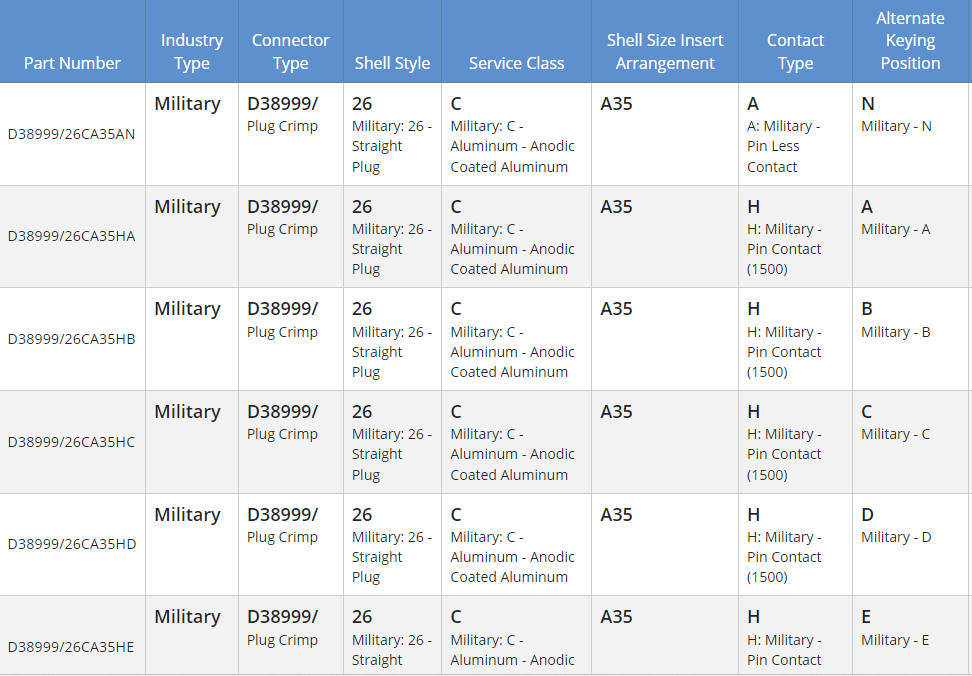The height and width of the screenshot is (676, 972).
Task: Click part number D38999/26CA35HE
Action: coord(71,647)
